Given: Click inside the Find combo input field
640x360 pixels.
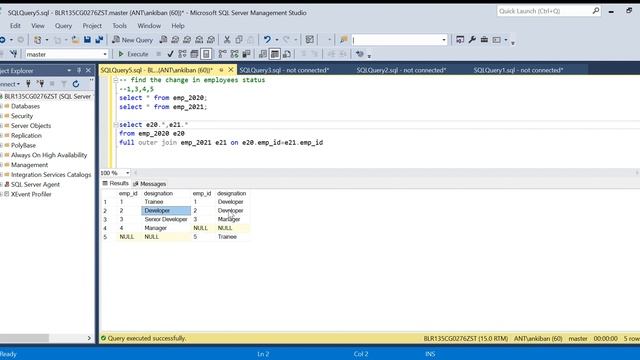Looking at the screenshot, I should point(396,40).
